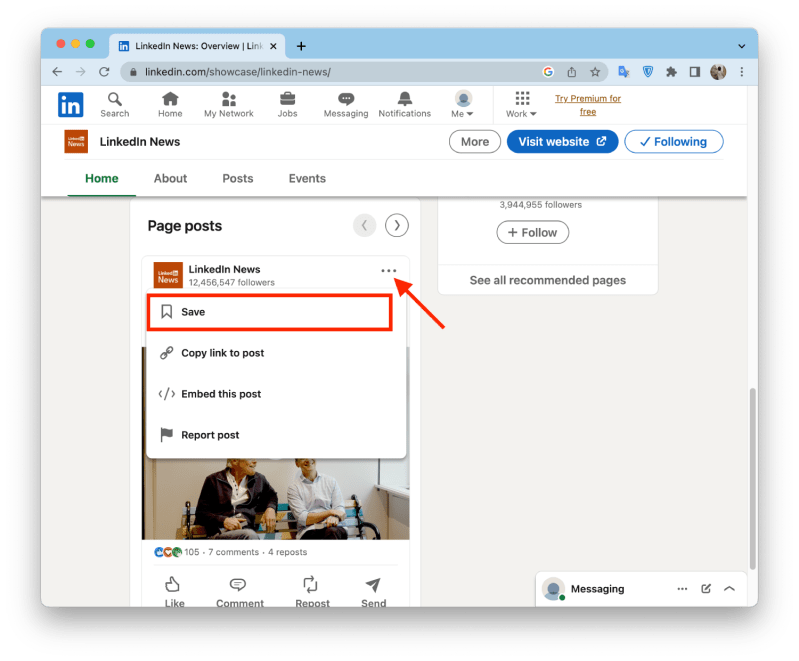
Task: Click LinkedIn News post author name
Action: tap(224, 269)
